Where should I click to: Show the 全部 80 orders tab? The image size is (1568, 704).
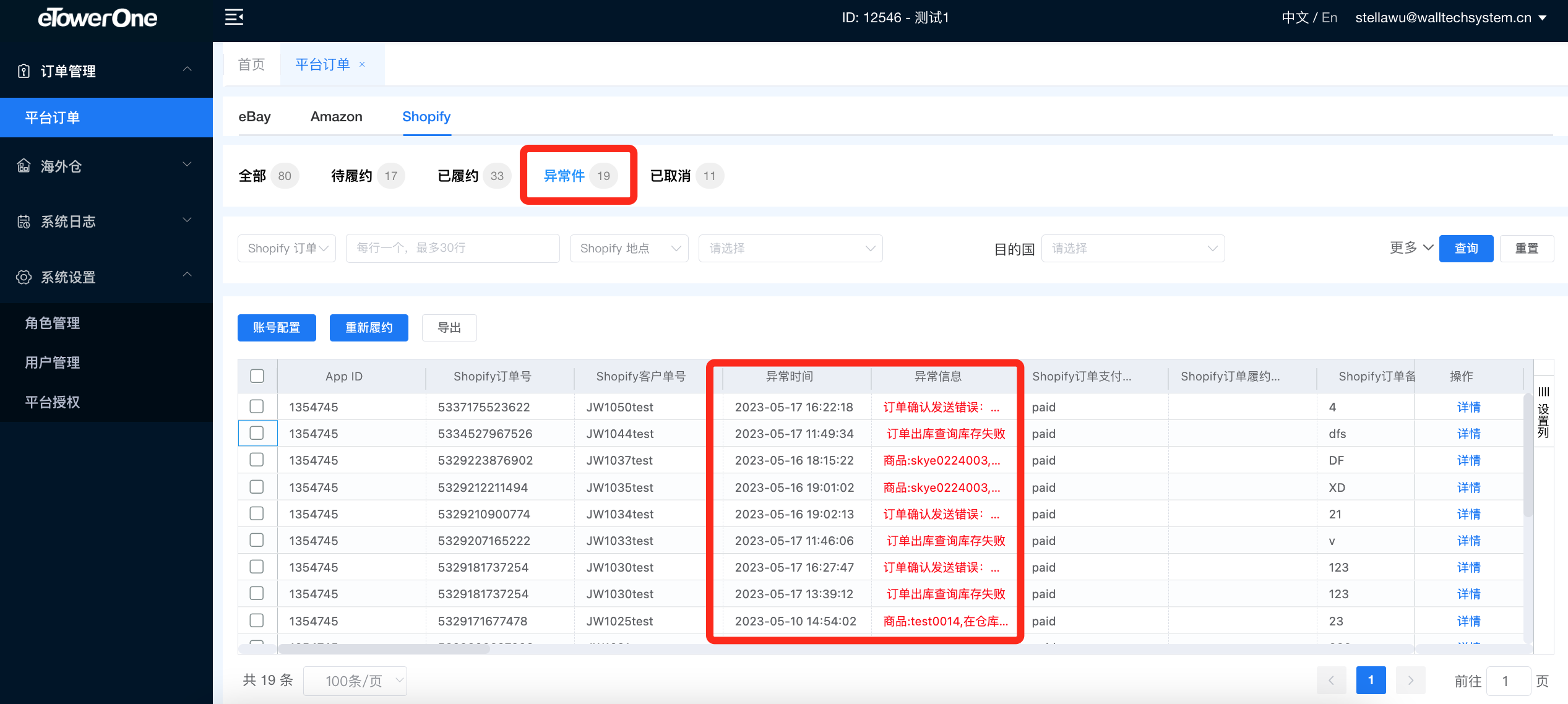(x=268, y=176)
